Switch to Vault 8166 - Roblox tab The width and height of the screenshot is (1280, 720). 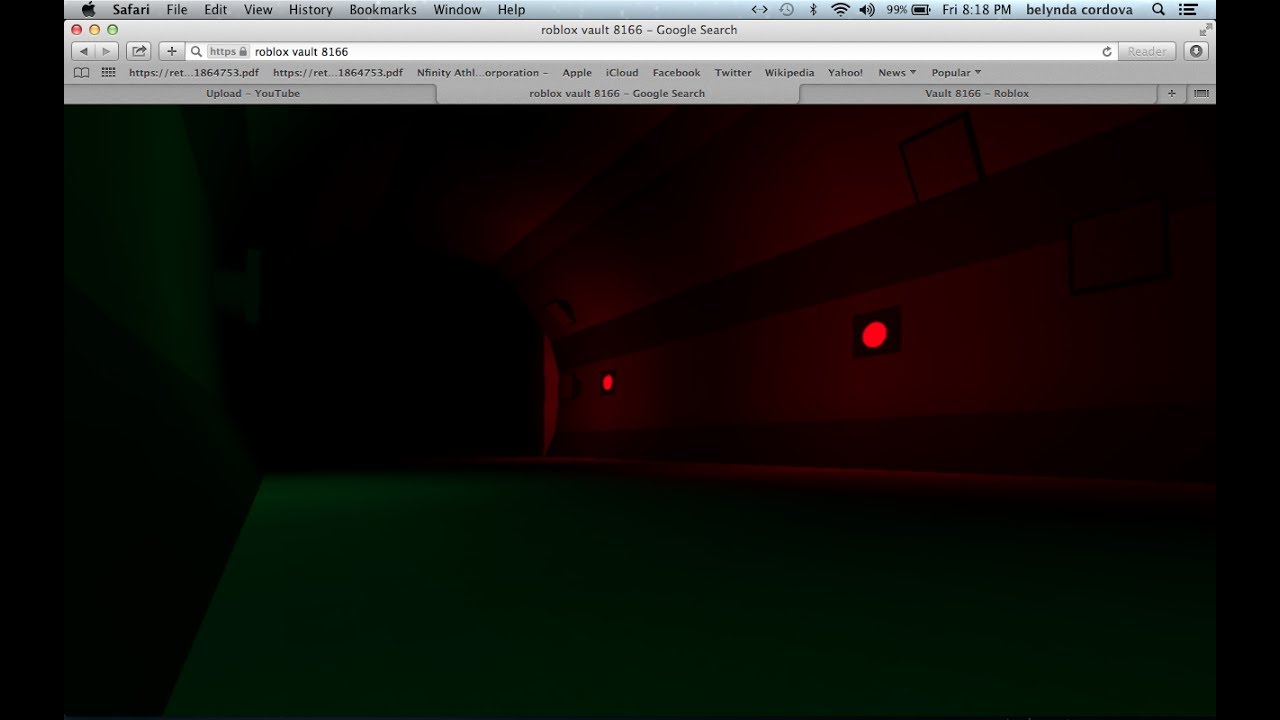coord(977,93)
